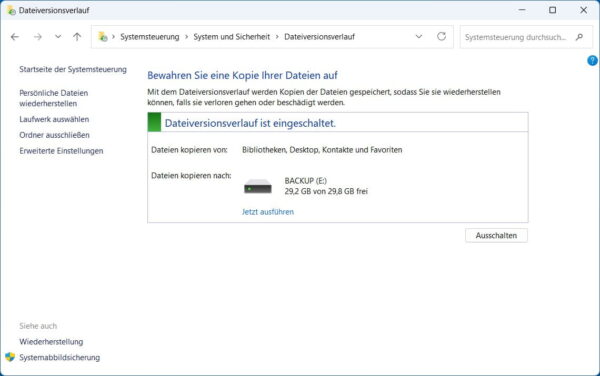600x376 pixels.
Task: Expand the address bar history dropdown
Action: 419,37
